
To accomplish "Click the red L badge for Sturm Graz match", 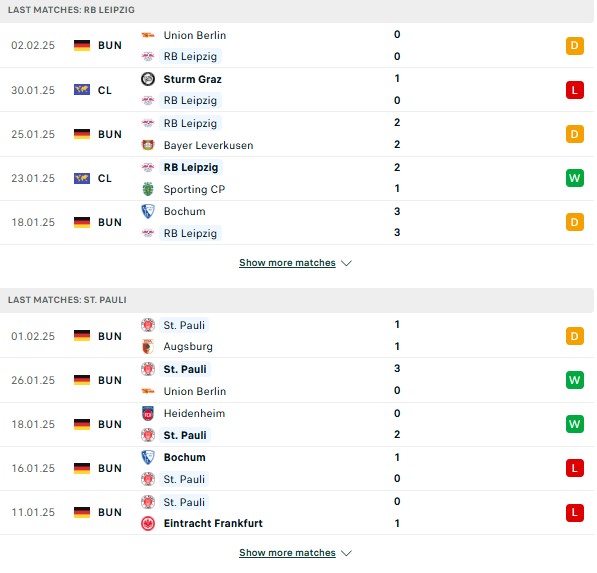I will (x=575, y=90).
